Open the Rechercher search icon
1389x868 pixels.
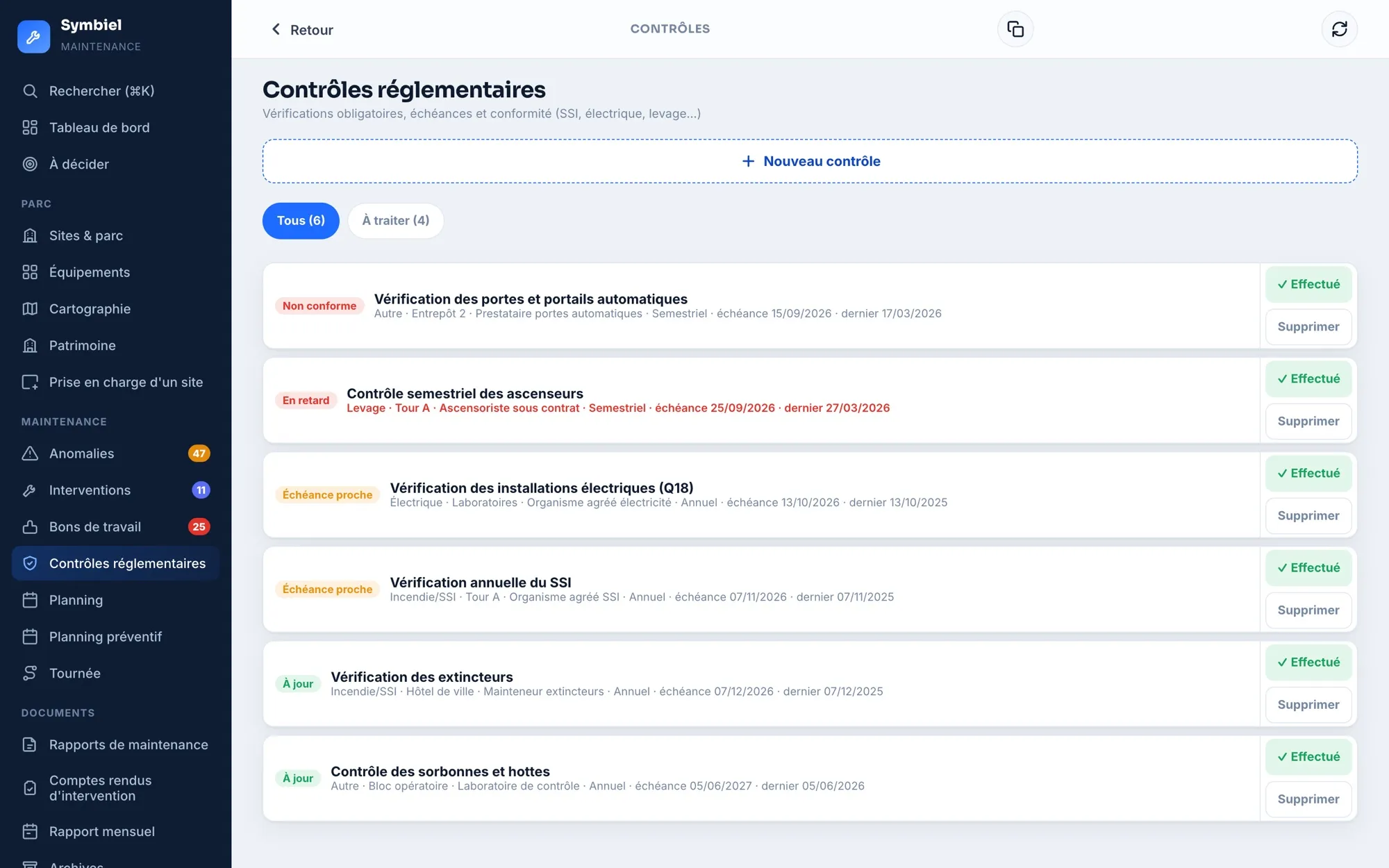click(30, 91)
